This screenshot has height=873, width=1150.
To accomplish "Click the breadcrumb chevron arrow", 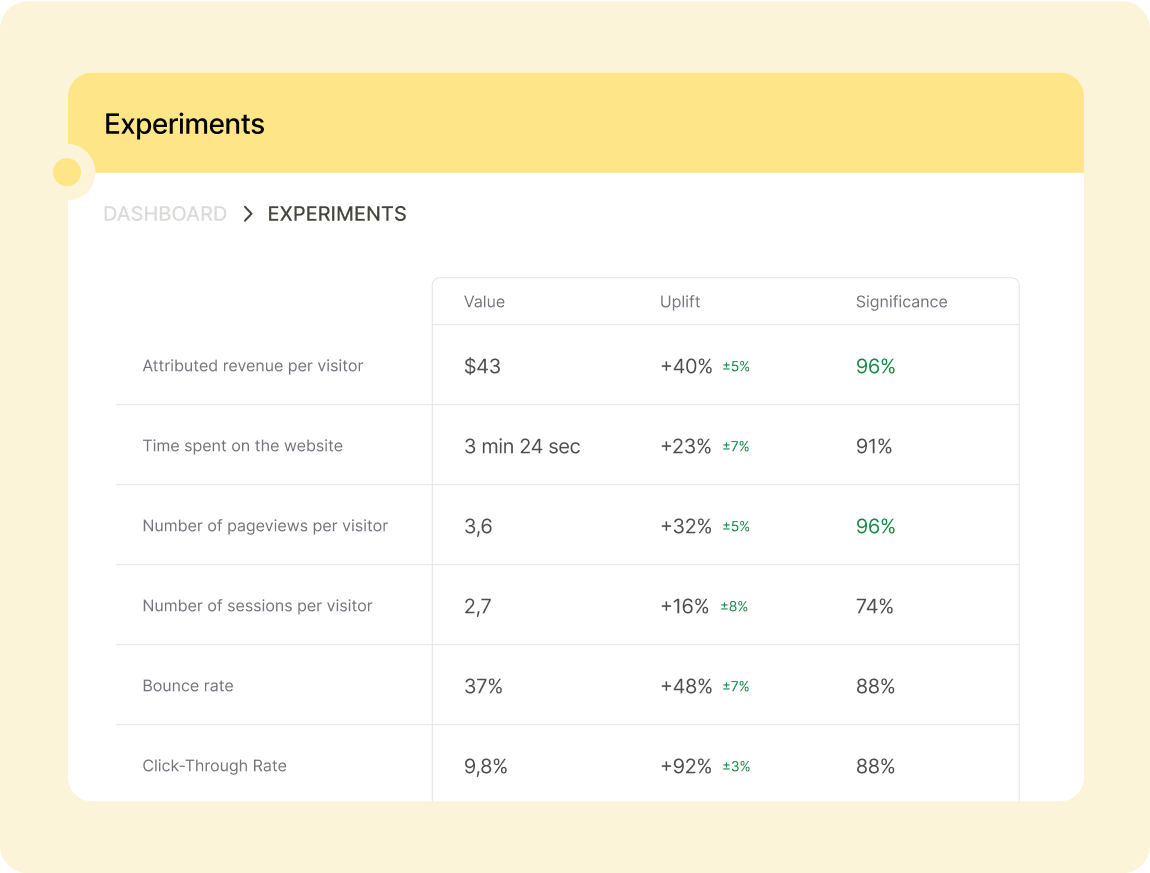I will pos(248,214).
